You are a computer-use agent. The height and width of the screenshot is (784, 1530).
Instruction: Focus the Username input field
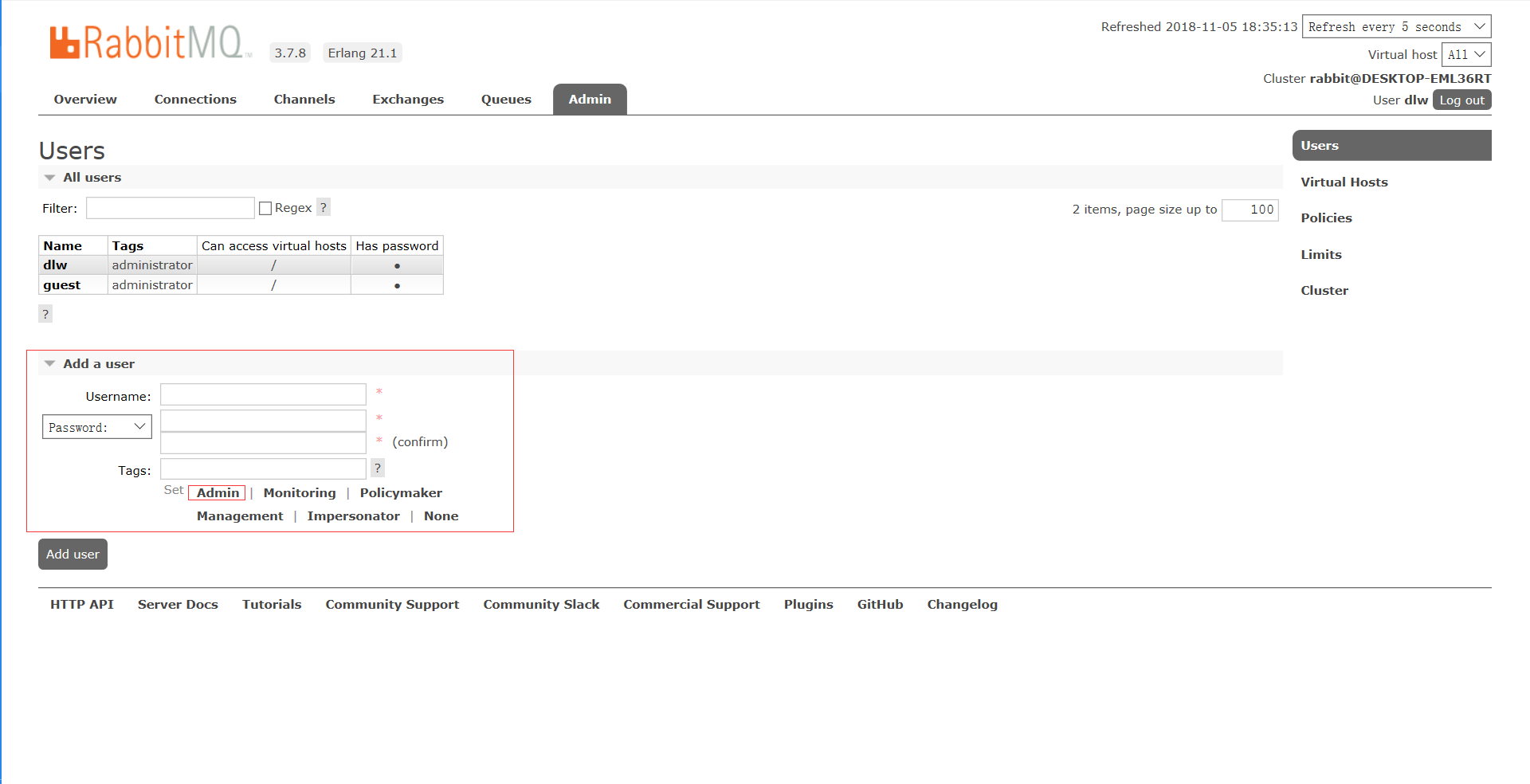263,394
